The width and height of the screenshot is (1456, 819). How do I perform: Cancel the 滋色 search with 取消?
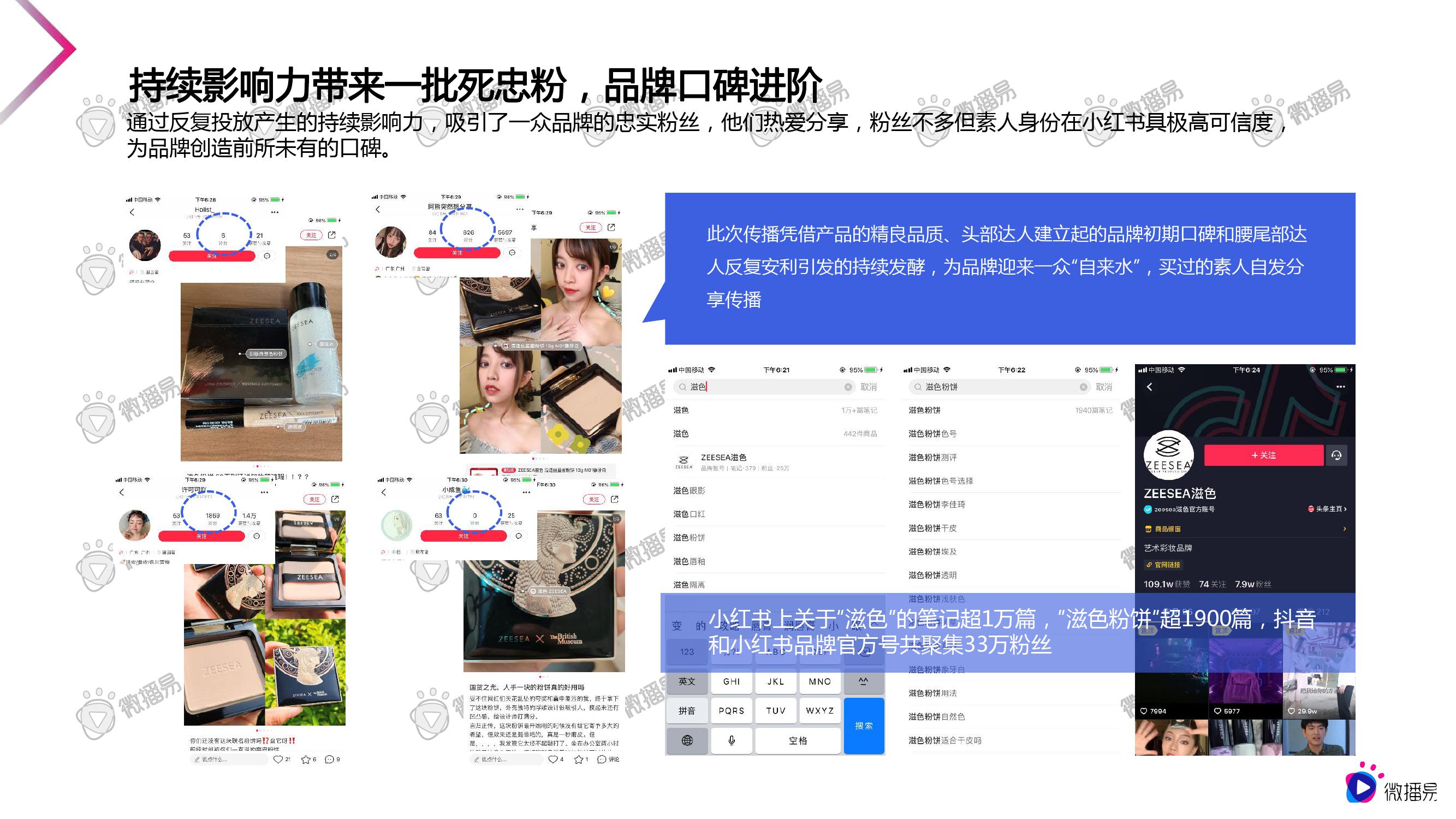869,387
